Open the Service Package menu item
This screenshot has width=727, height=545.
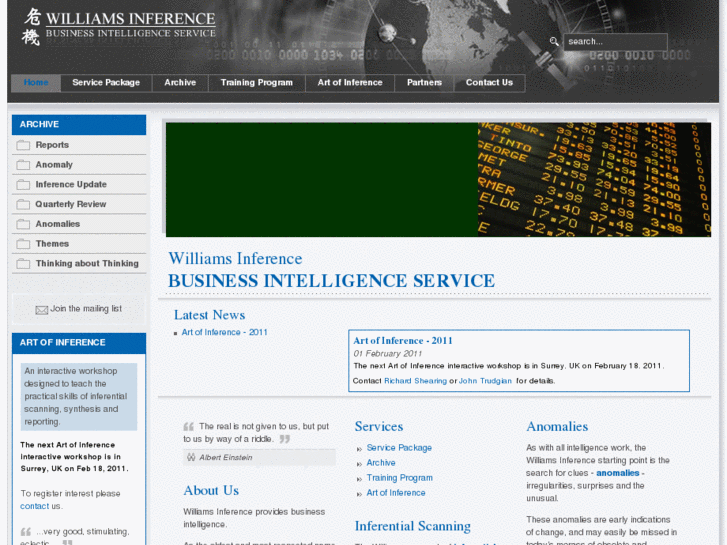pyautogui.click(x=106, y=83)
